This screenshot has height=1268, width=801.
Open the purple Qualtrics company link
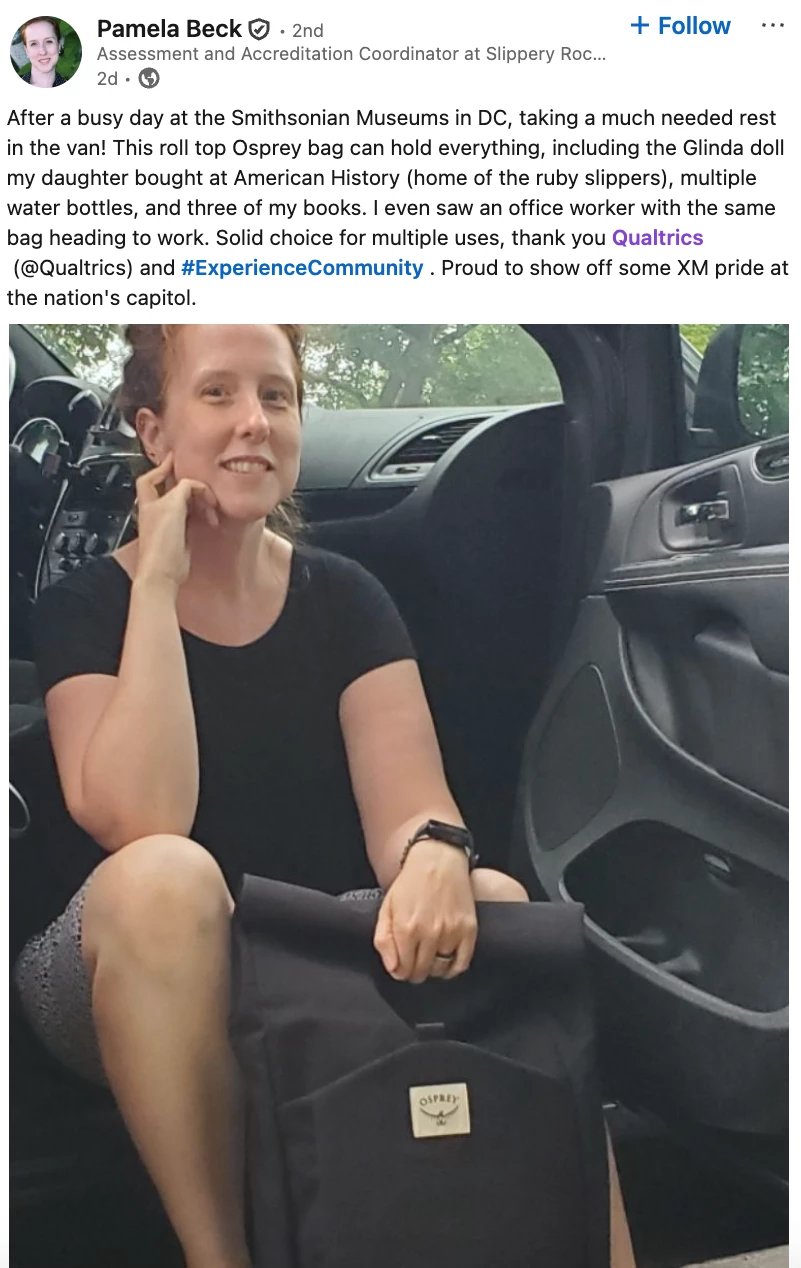(x=657, y=238)
